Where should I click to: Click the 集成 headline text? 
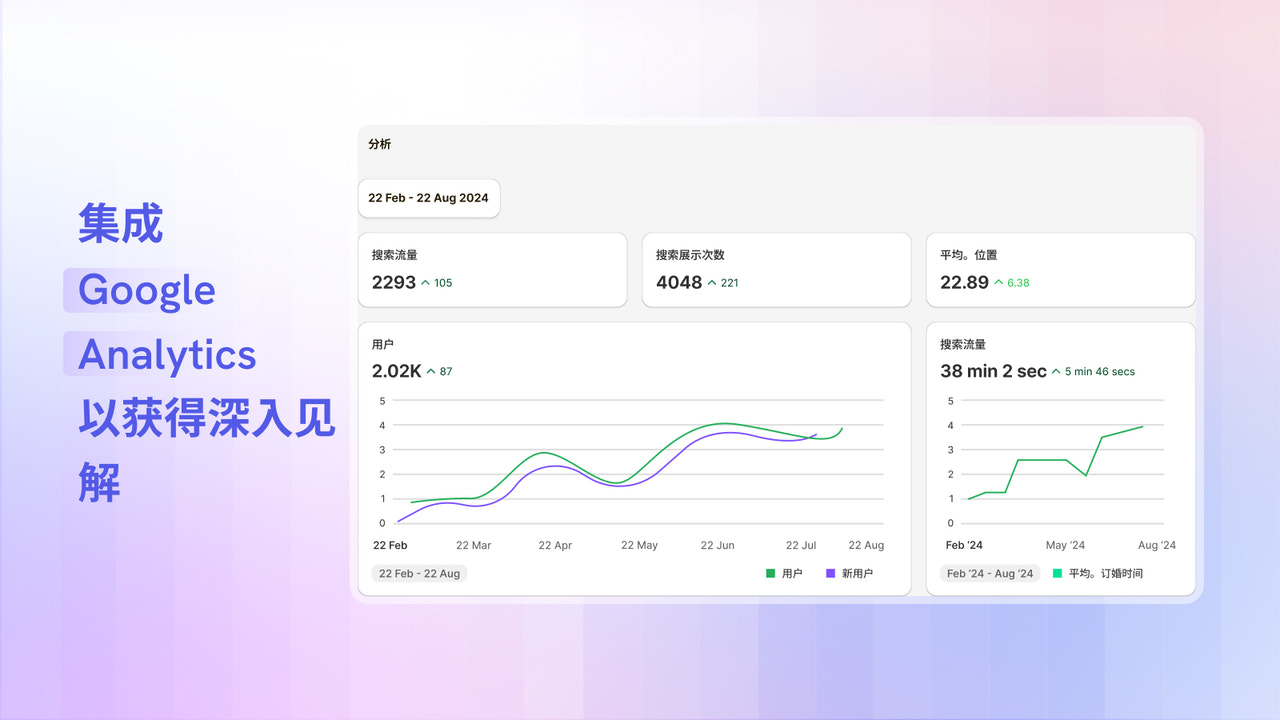120,224
